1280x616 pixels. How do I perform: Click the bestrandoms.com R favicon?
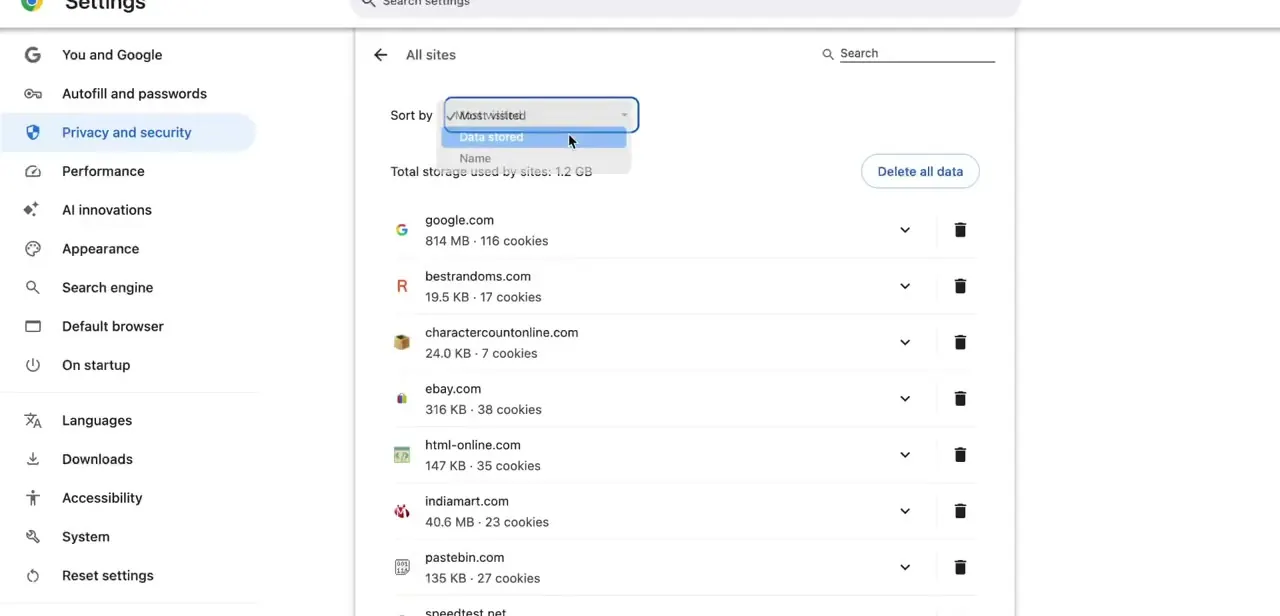(402, 286)
